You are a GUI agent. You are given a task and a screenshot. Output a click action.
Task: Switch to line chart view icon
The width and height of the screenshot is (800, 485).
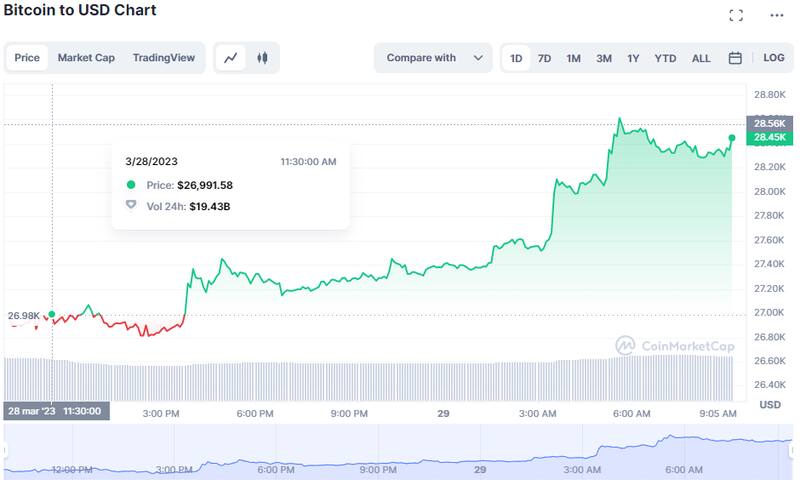pos(231,58)
